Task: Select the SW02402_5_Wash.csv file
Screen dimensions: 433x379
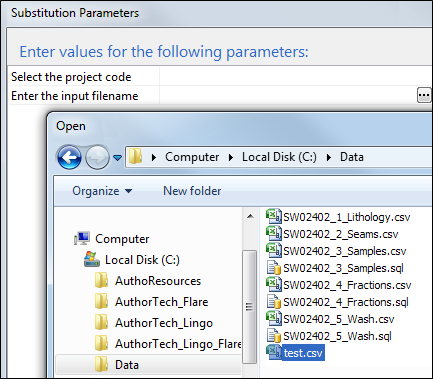Action: coord(330,319)
